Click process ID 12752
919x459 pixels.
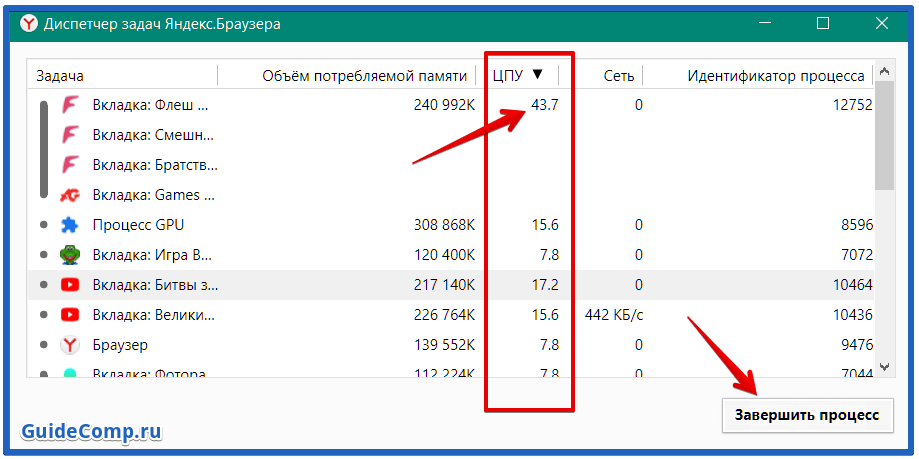click(x=853, y=106)
